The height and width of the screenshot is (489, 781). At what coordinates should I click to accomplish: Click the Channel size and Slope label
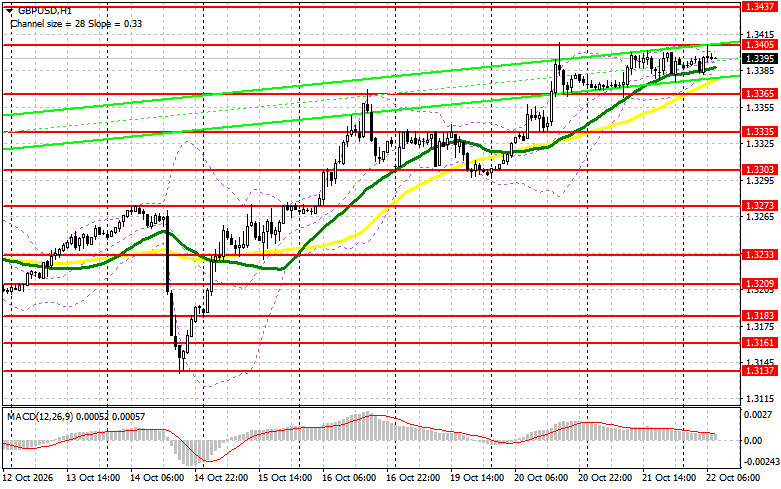[x=76, y=23]
